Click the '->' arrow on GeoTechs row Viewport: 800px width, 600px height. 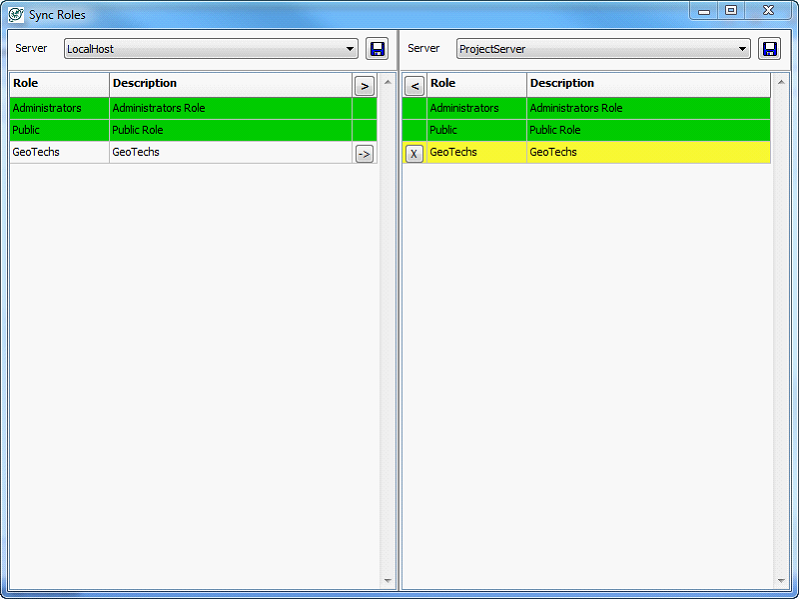click(x=364, y=153)
